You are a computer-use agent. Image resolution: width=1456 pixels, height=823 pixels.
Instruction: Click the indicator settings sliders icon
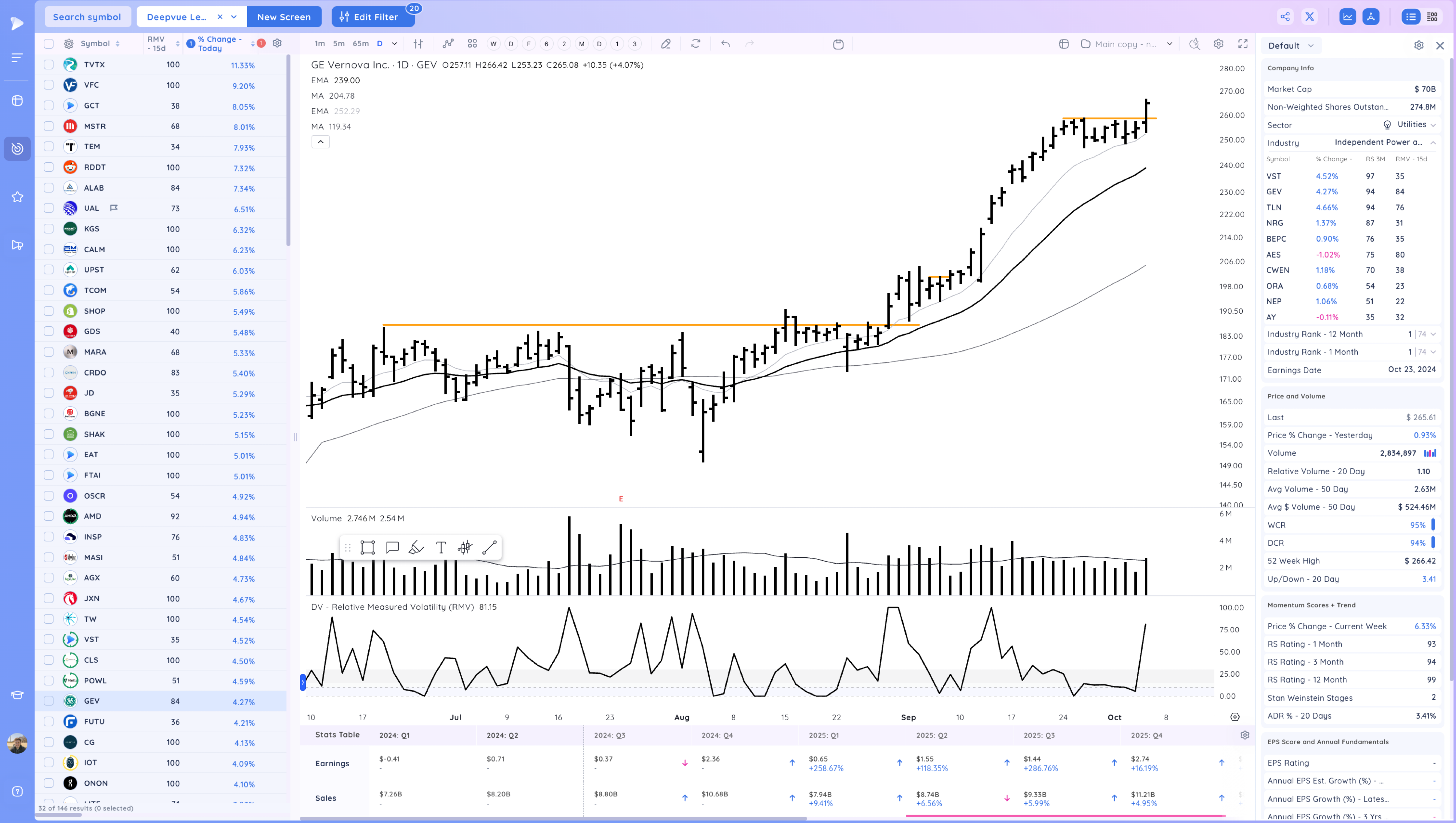419,44
